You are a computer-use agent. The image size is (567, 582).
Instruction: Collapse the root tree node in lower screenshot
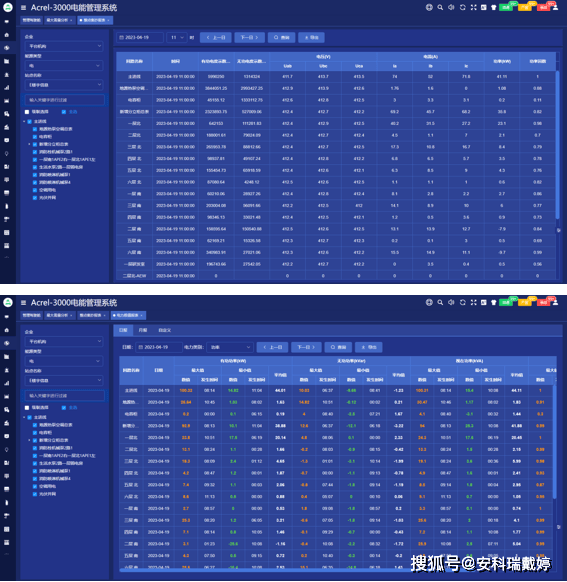point(24,417)
